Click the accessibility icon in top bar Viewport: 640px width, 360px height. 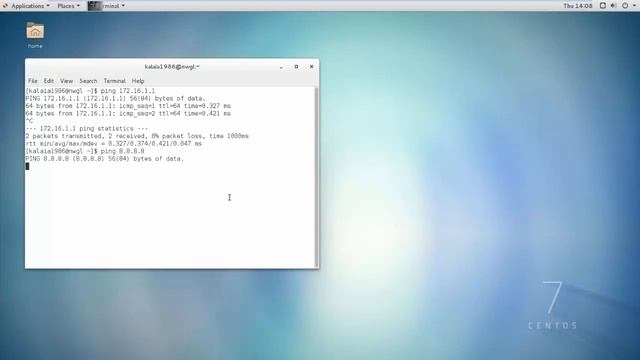click(602, 6)
